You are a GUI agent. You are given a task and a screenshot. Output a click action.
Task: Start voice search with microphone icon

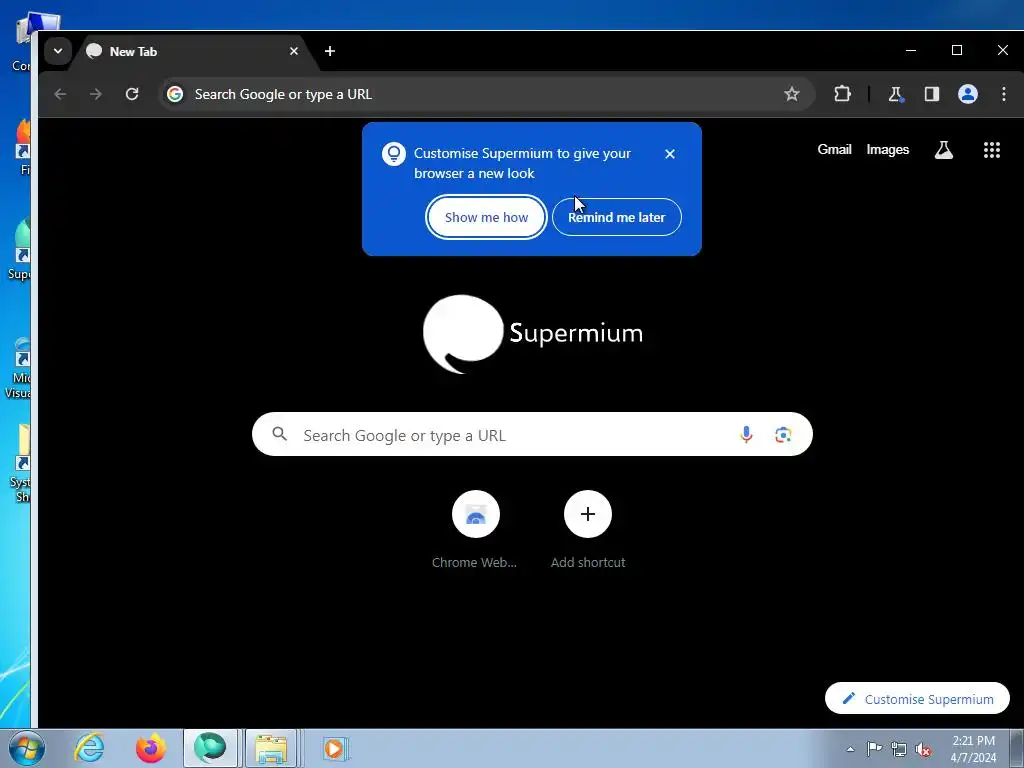(746, 434)
